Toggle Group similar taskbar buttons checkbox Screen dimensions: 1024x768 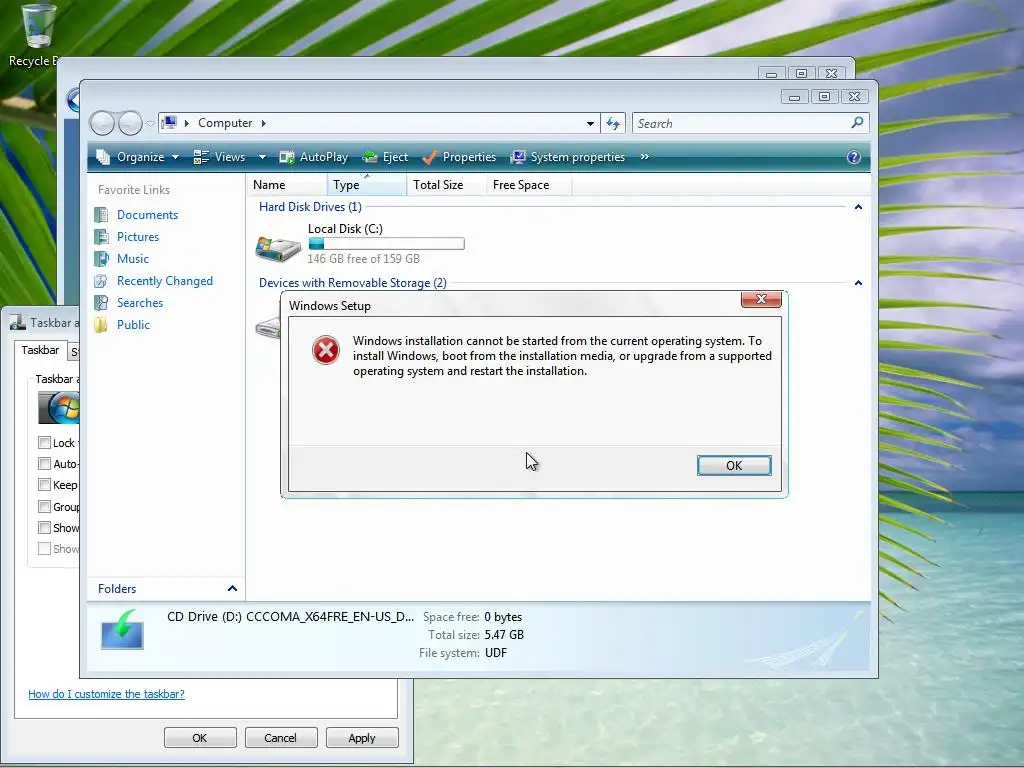pos(44,506)
